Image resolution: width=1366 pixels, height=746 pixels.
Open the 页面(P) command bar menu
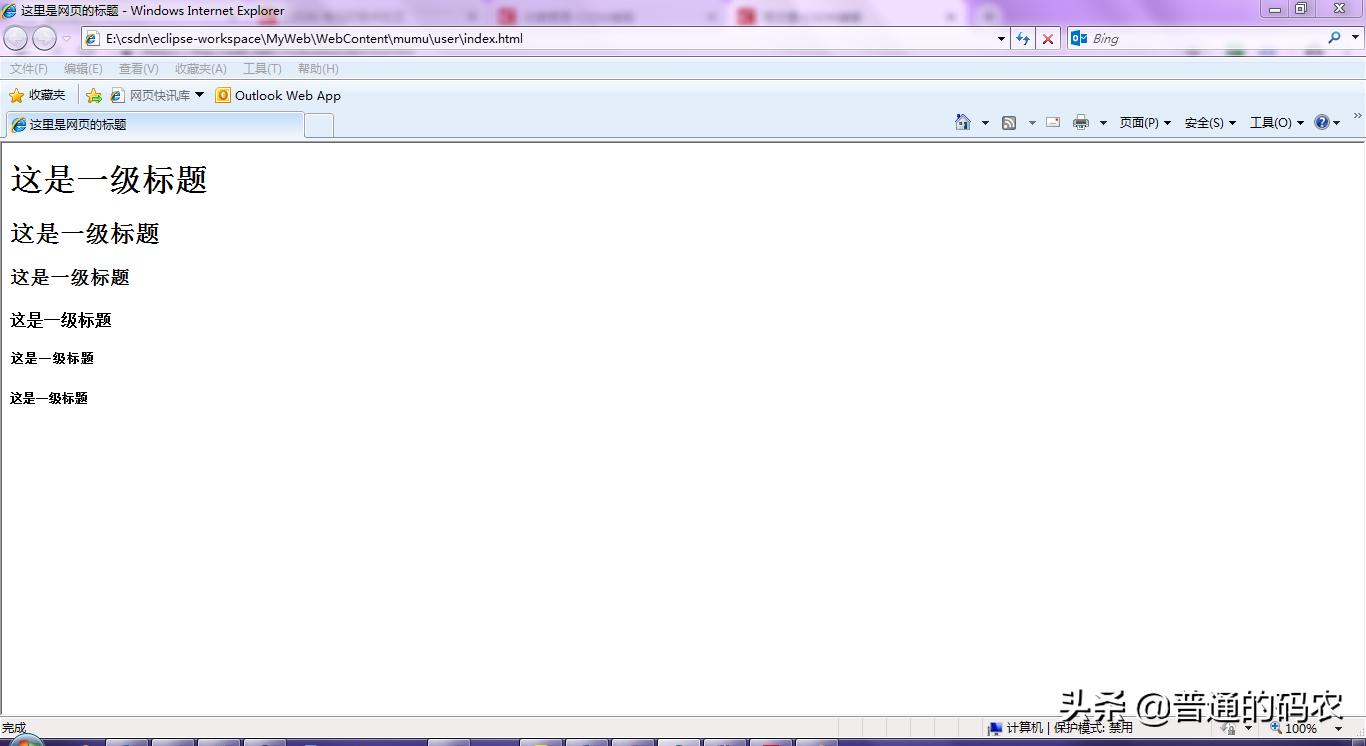tap(1145, 123)
